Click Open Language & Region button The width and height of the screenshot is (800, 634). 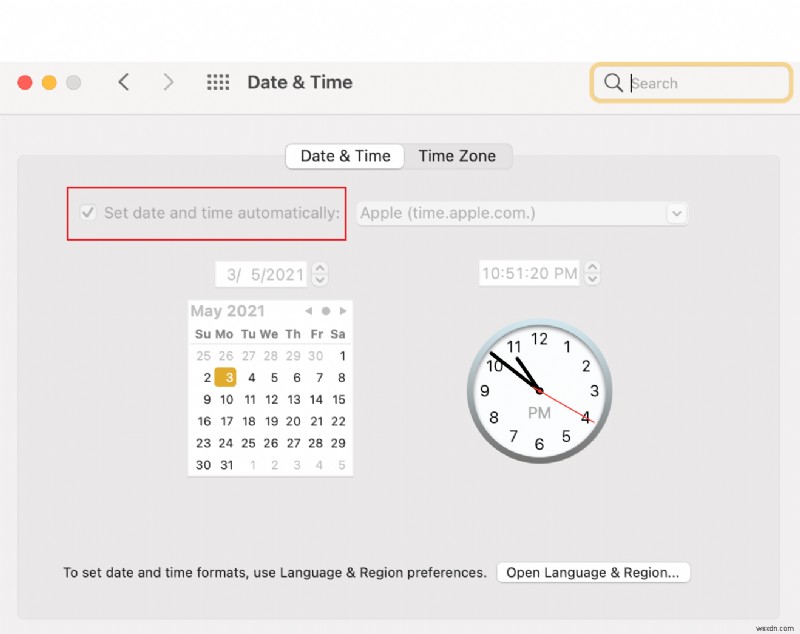[x=593, y=572]
